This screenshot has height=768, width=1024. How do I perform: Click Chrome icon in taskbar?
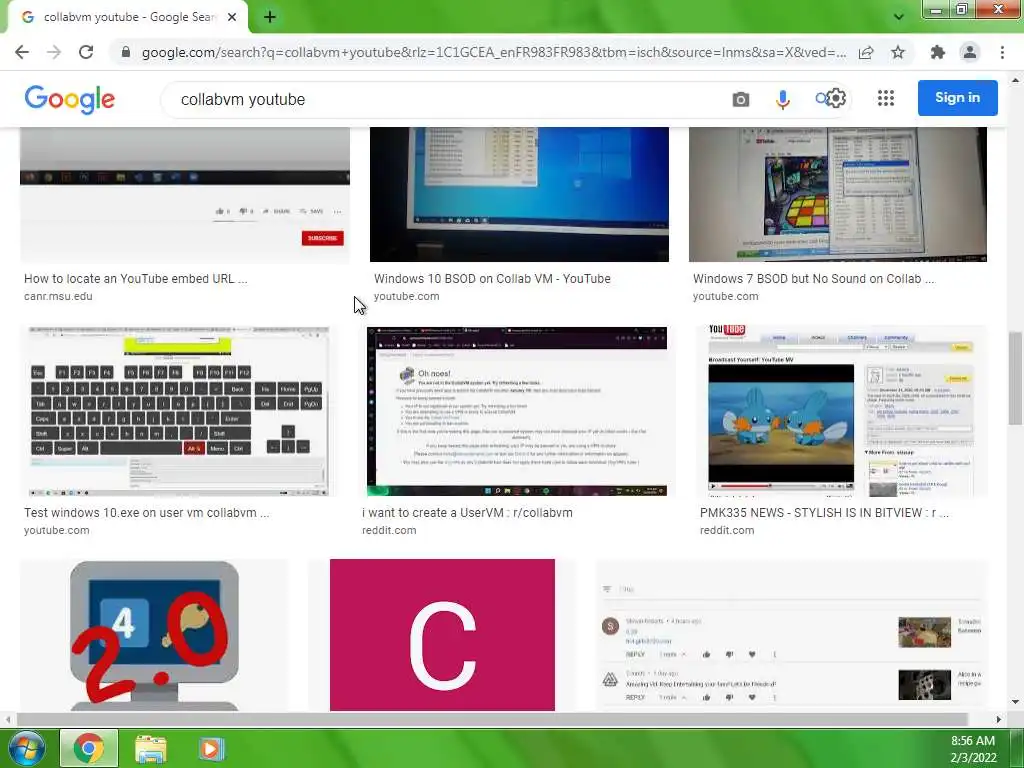(89, 748)
